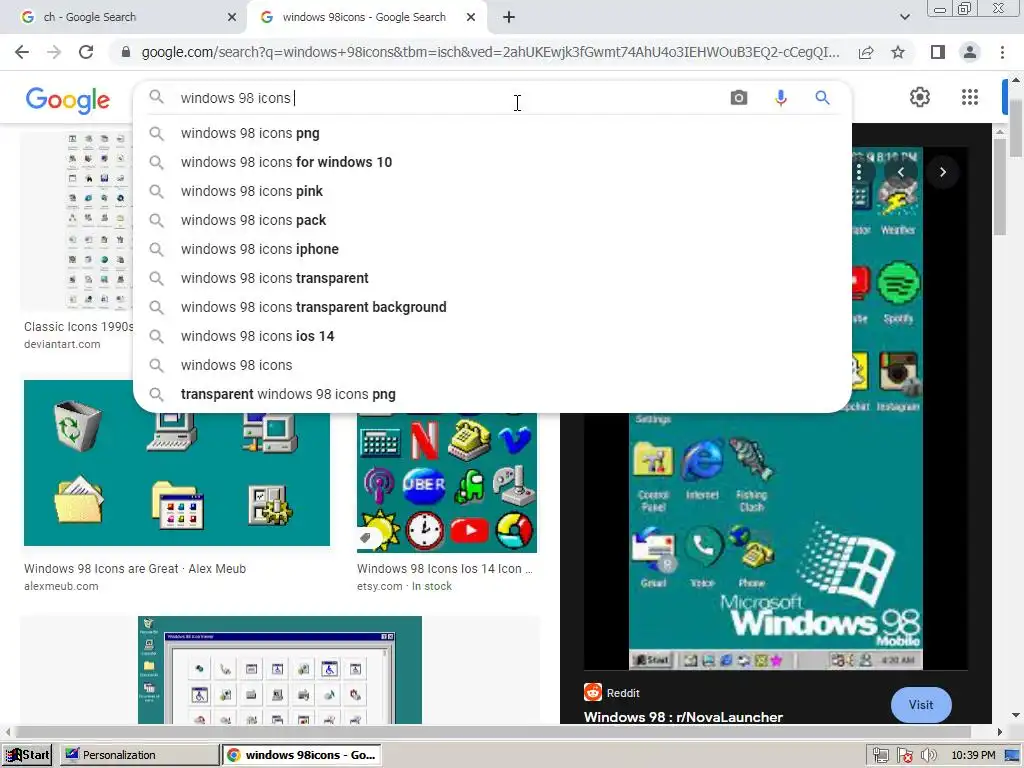Choose suggestion 'windows 98 icons for windows 10'

pyautogui.click(x=492, y=162)
